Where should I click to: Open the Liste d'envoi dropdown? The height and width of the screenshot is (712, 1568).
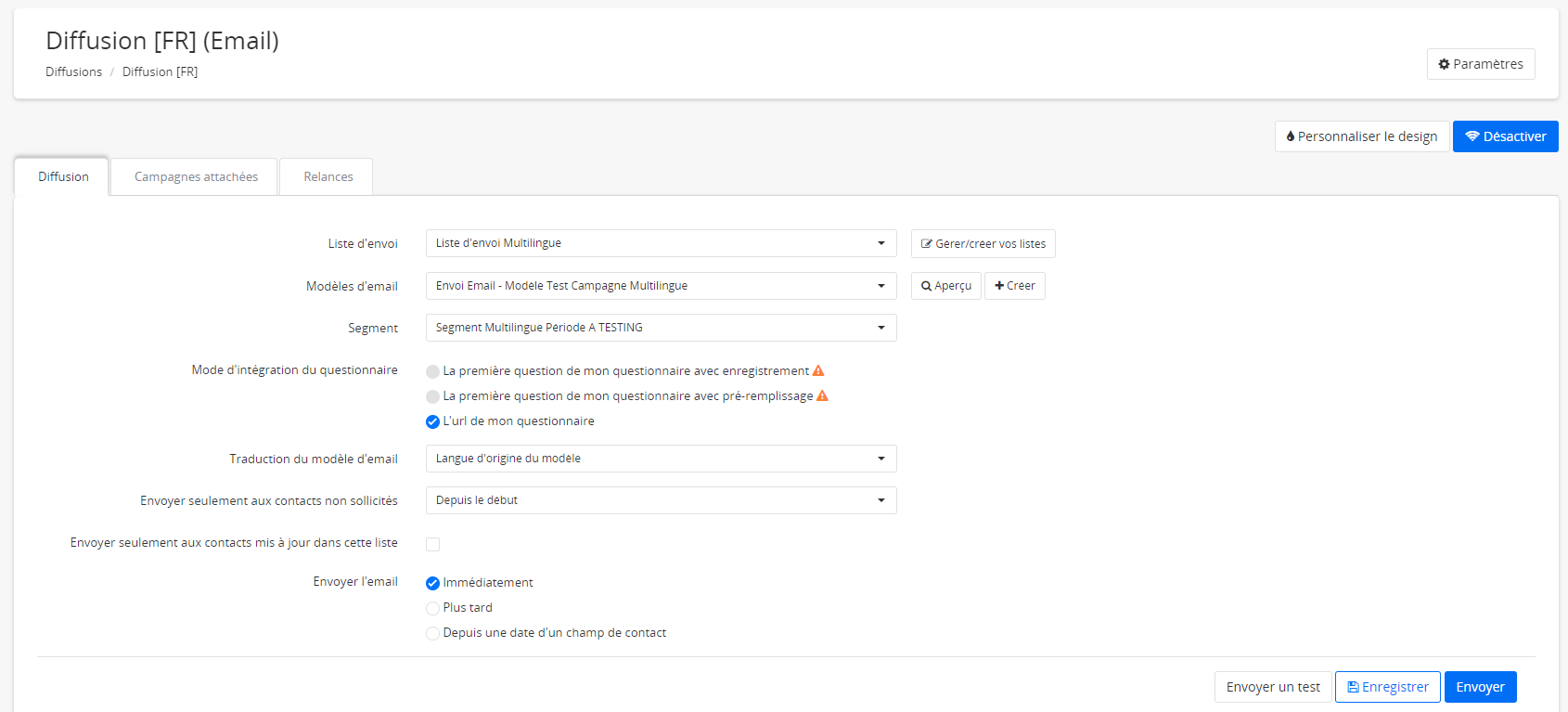[661, 243]
